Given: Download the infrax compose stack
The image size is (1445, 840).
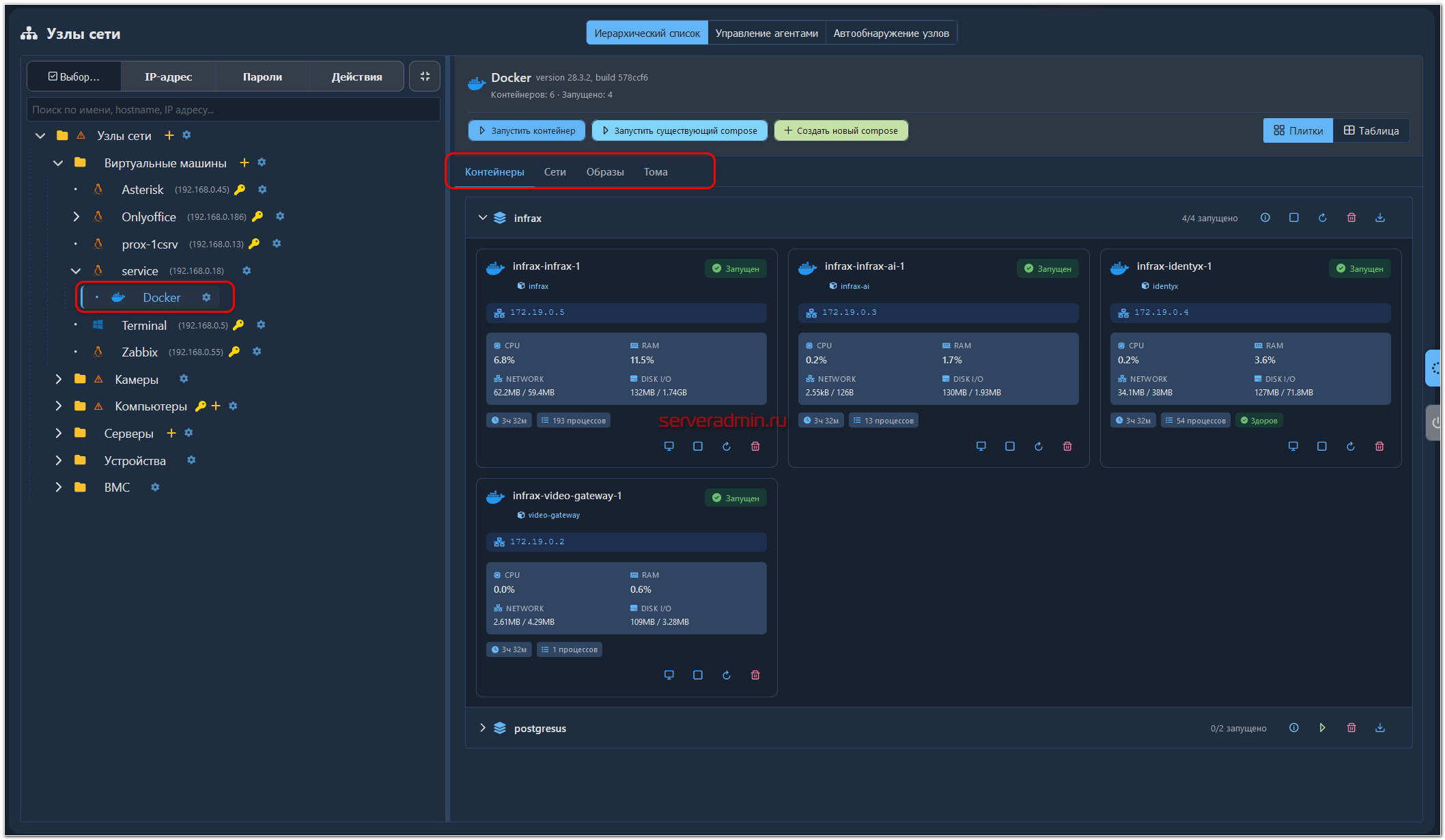Looking at the screenshot, I should point(1379,218).
